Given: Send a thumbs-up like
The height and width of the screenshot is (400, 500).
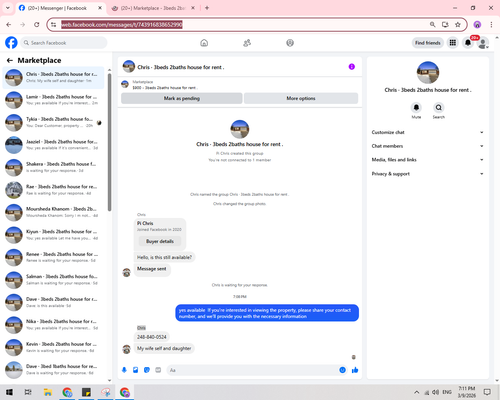Looking at the screenshot, I should tap(355, 370).
